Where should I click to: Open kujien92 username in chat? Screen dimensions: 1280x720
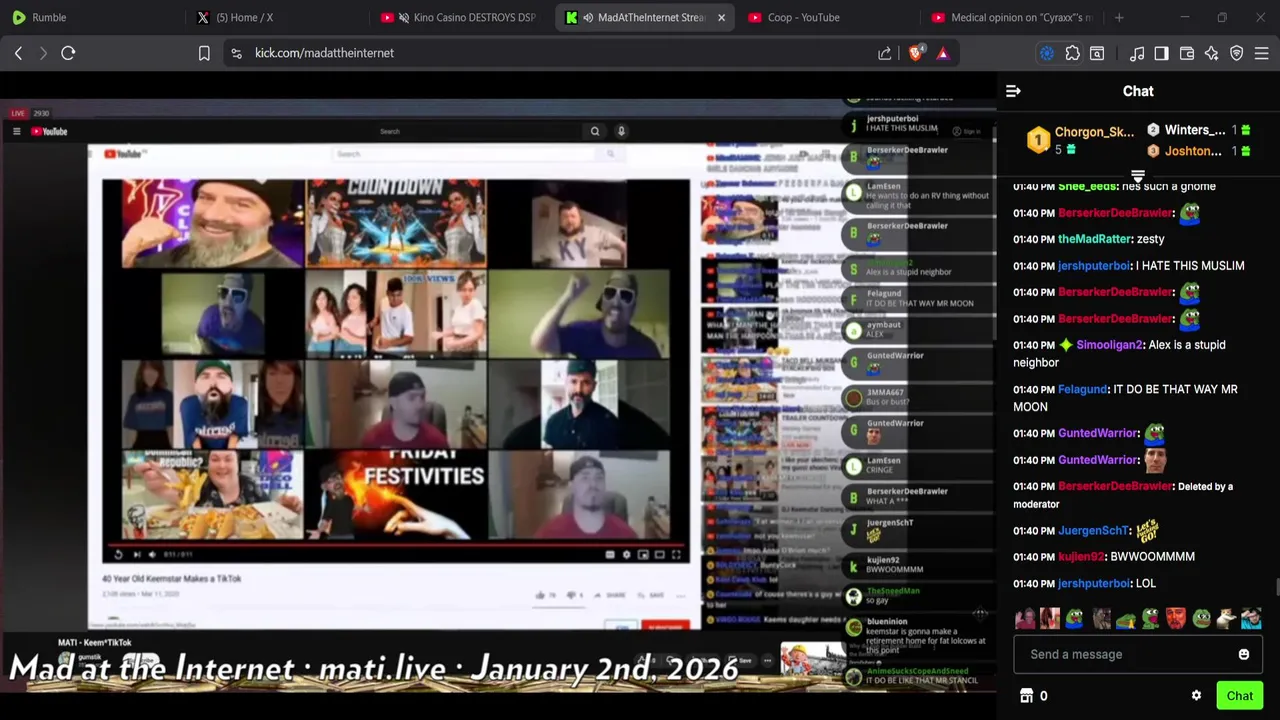pyautogui.click(x=1081, y=557)
